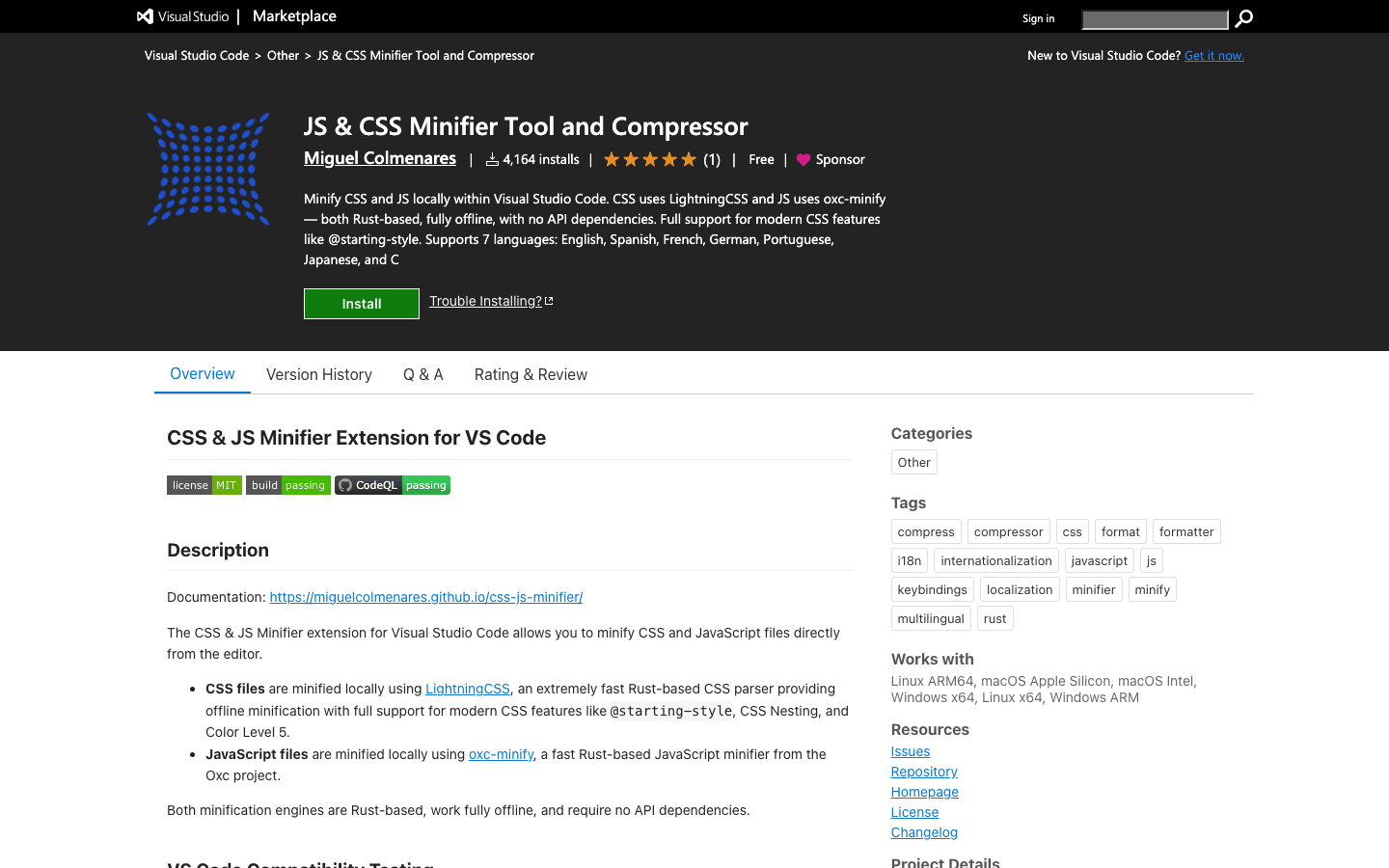Click the compress tag
This screenshot has height=868, width=1389.
(926, 531)
